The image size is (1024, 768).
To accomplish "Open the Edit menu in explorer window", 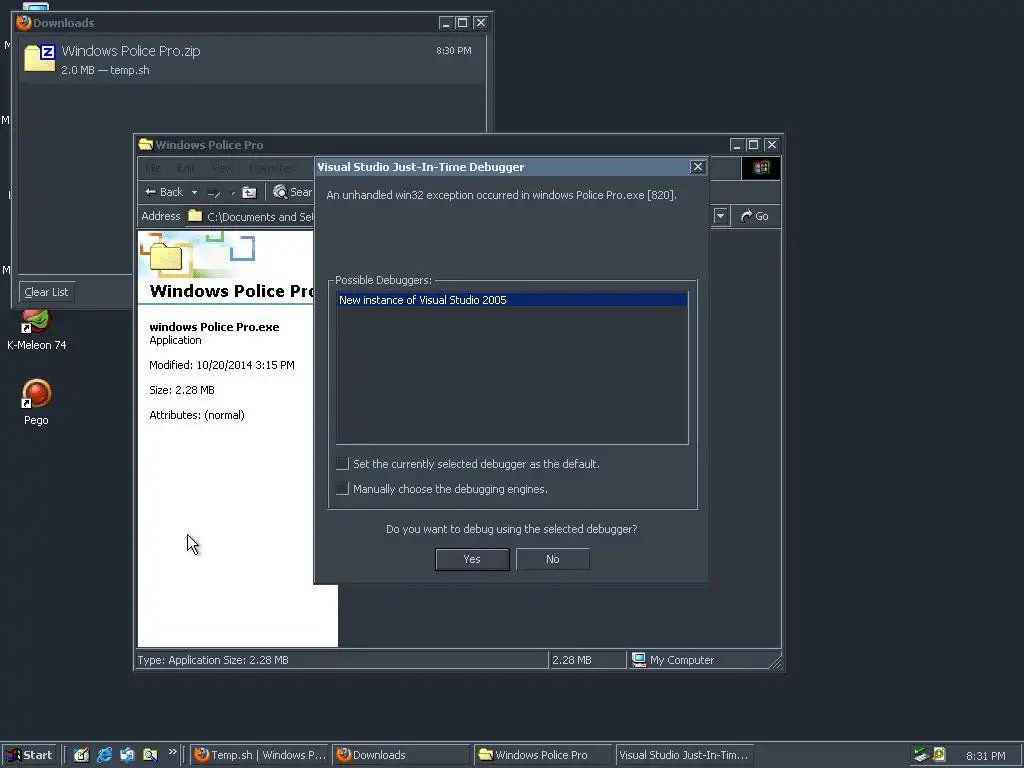I will [x=185, y=168].
